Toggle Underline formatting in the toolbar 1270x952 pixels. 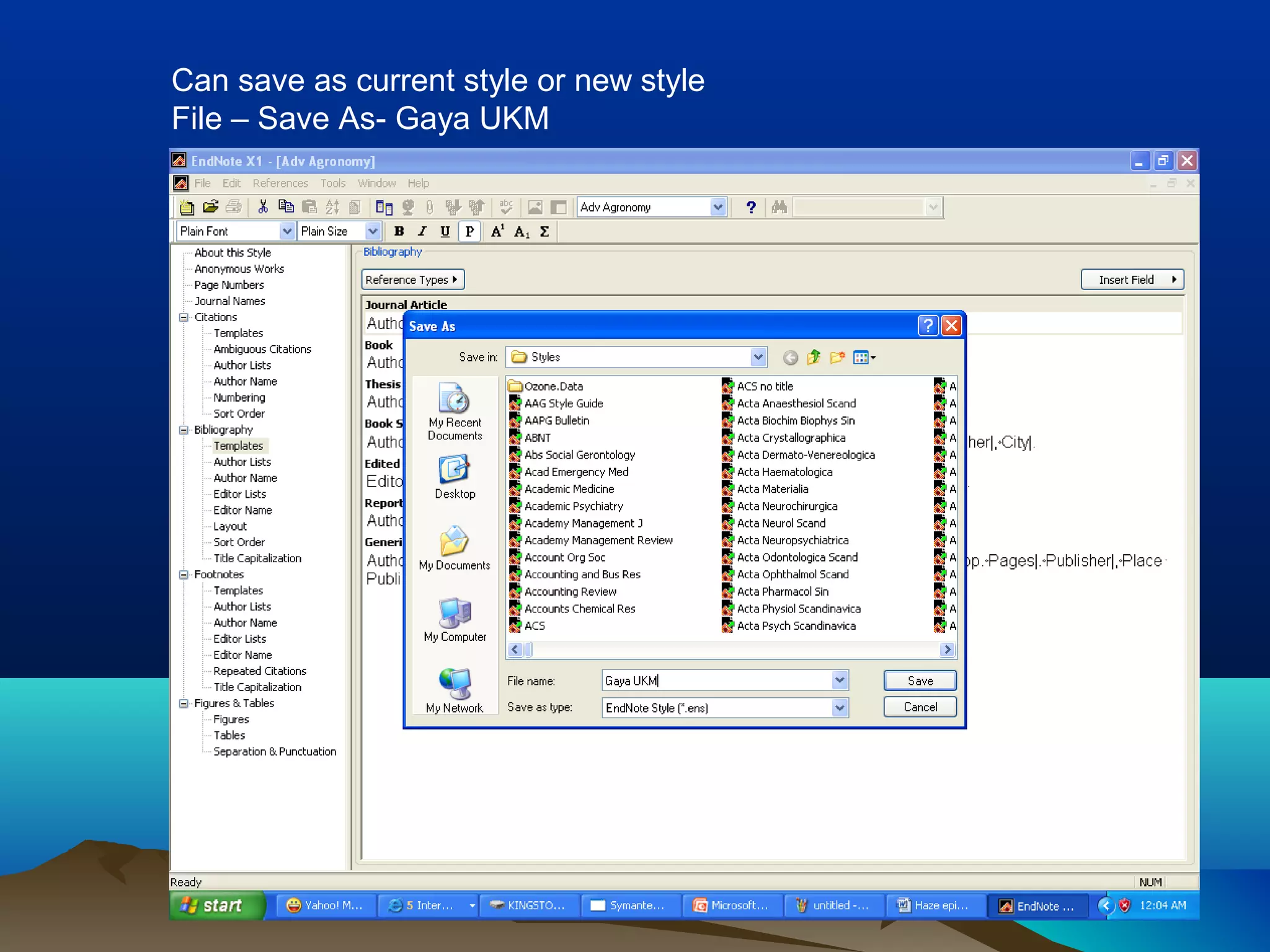(445, 231)
